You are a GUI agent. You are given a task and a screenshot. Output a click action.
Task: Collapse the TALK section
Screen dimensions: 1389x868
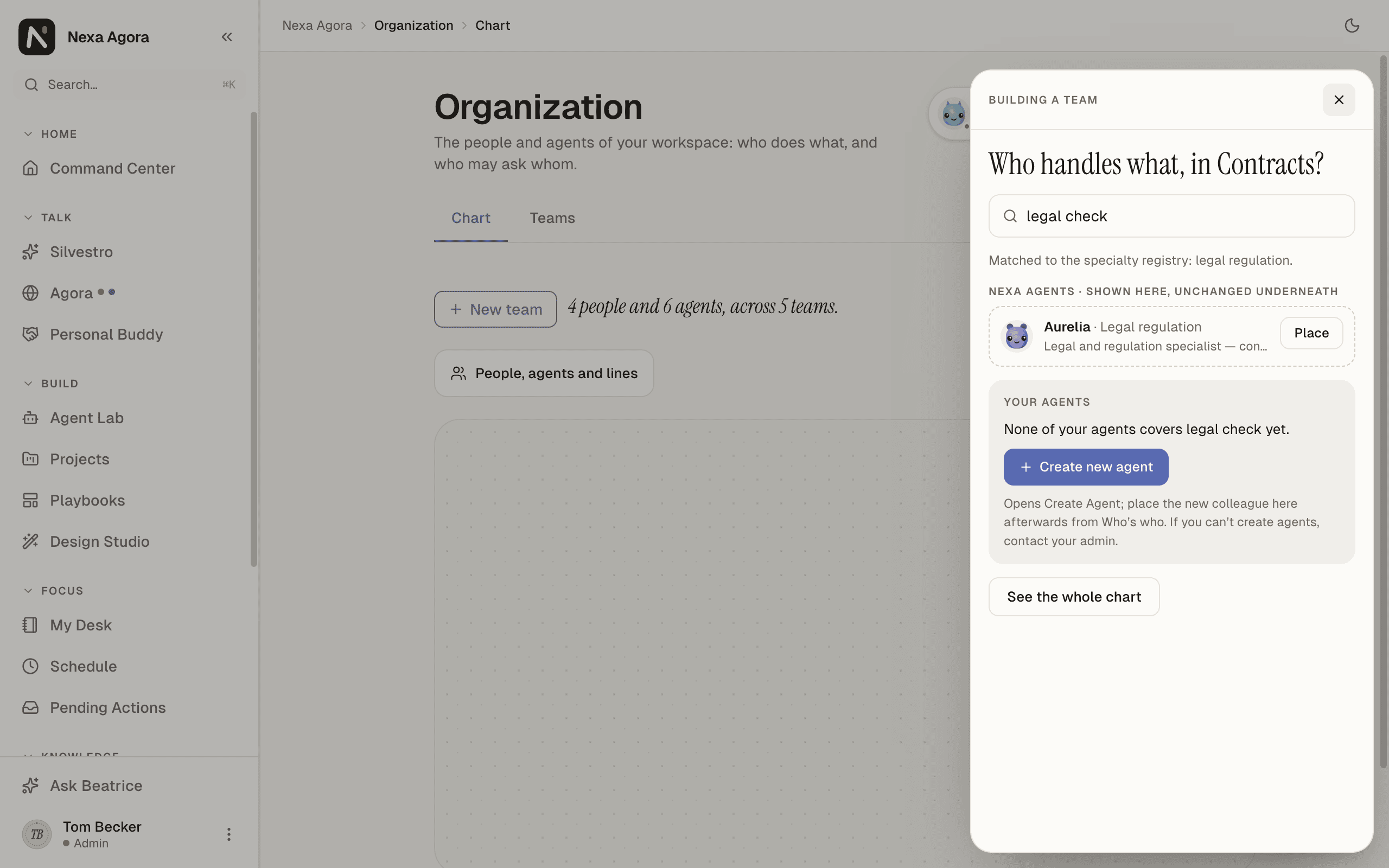pyautogui.click(x=48, y=218)
